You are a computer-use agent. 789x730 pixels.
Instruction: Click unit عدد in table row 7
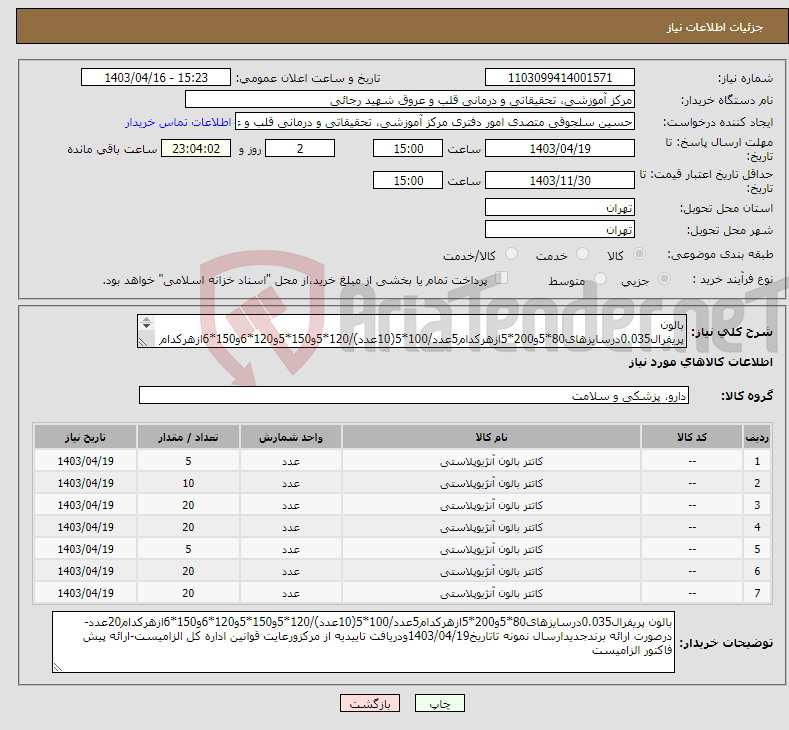pyautogui.click(x=291, y=594)
